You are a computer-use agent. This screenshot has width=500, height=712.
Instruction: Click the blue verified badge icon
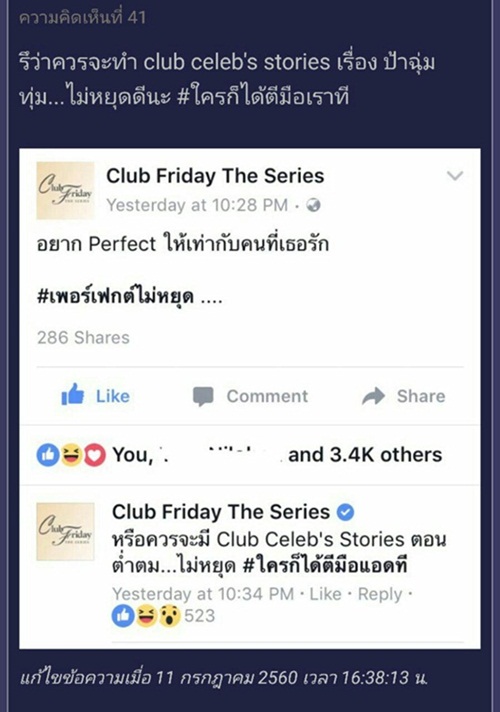[x=345, y=512]
